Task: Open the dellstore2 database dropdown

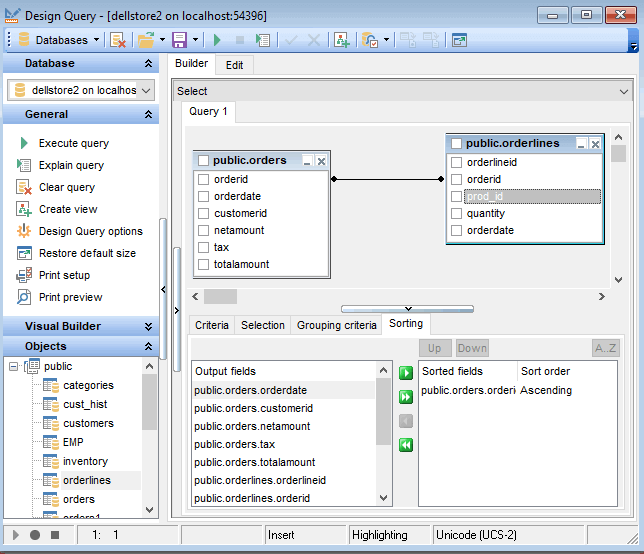Action: coord(146,90)
